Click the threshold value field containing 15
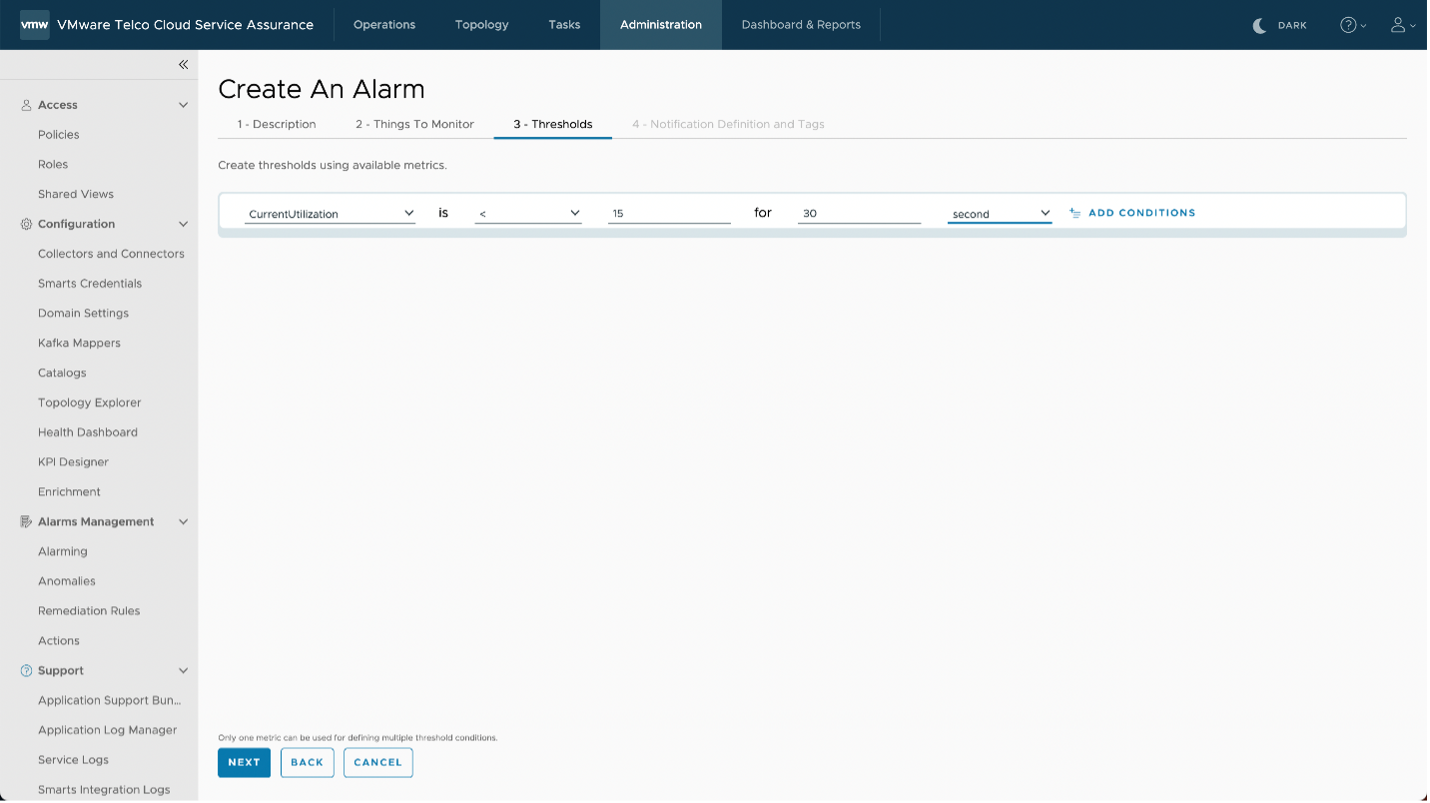 click(x=669, y=213)
